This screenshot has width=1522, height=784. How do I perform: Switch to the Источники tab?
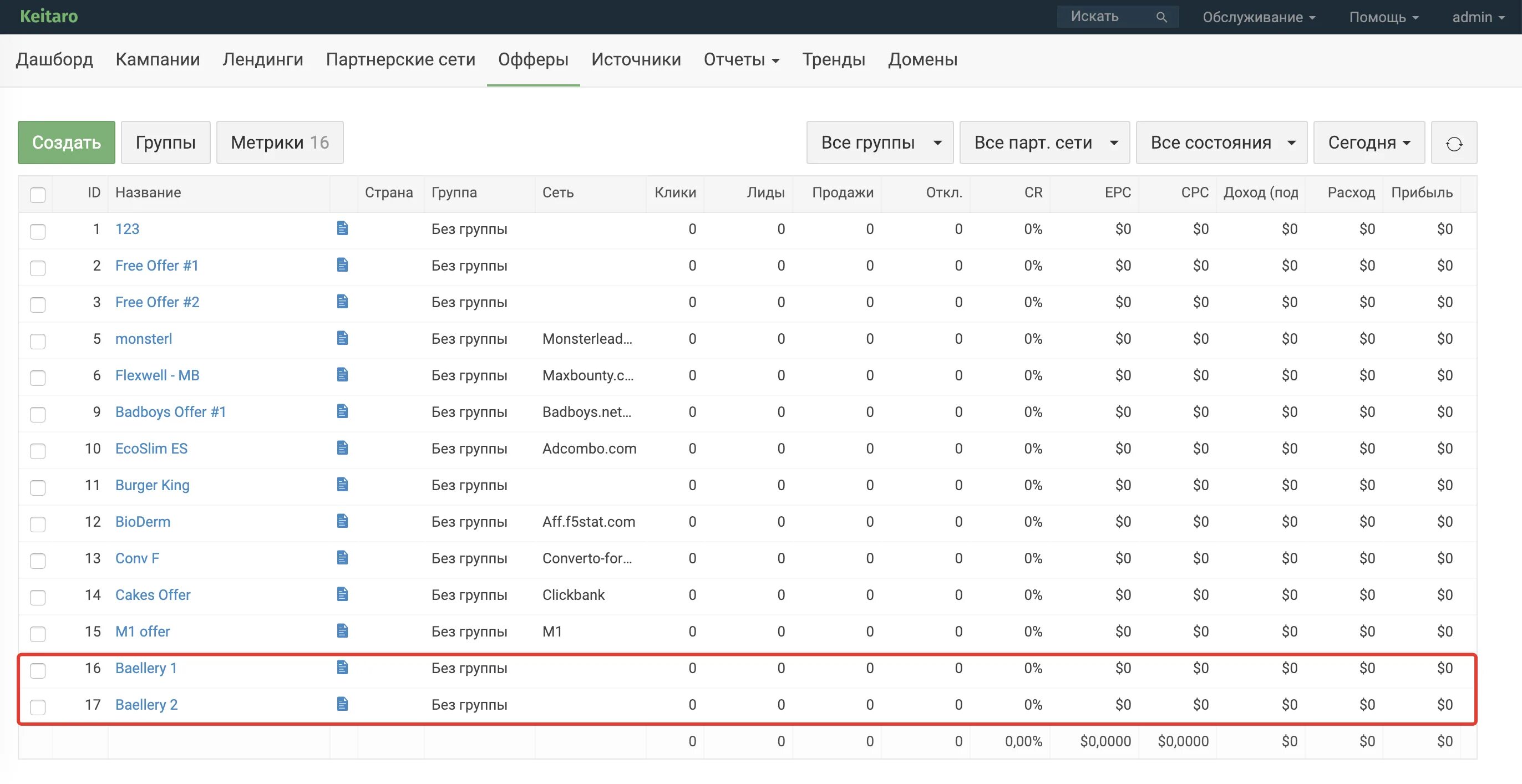click(x=636, y=60)
